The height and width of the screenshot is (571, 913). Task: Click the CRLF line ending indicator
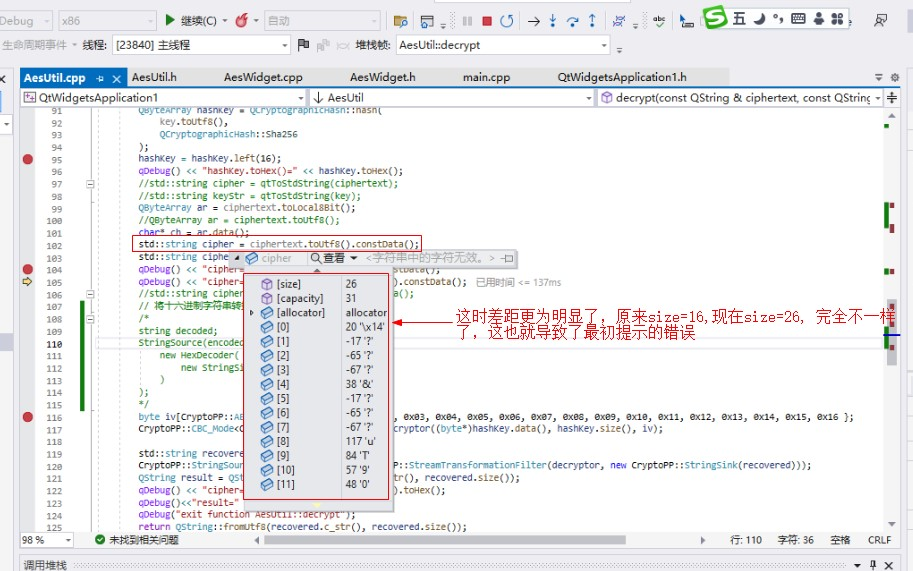[x=879, y=540]
